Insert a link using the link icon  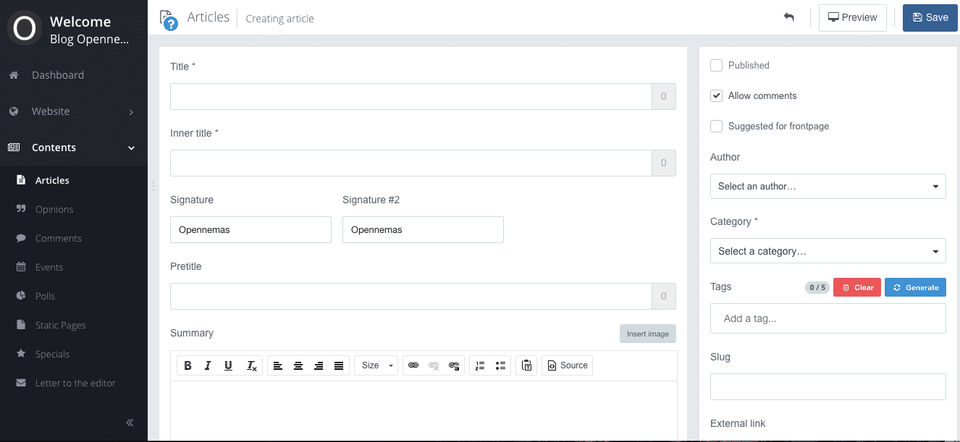point(412,366)
